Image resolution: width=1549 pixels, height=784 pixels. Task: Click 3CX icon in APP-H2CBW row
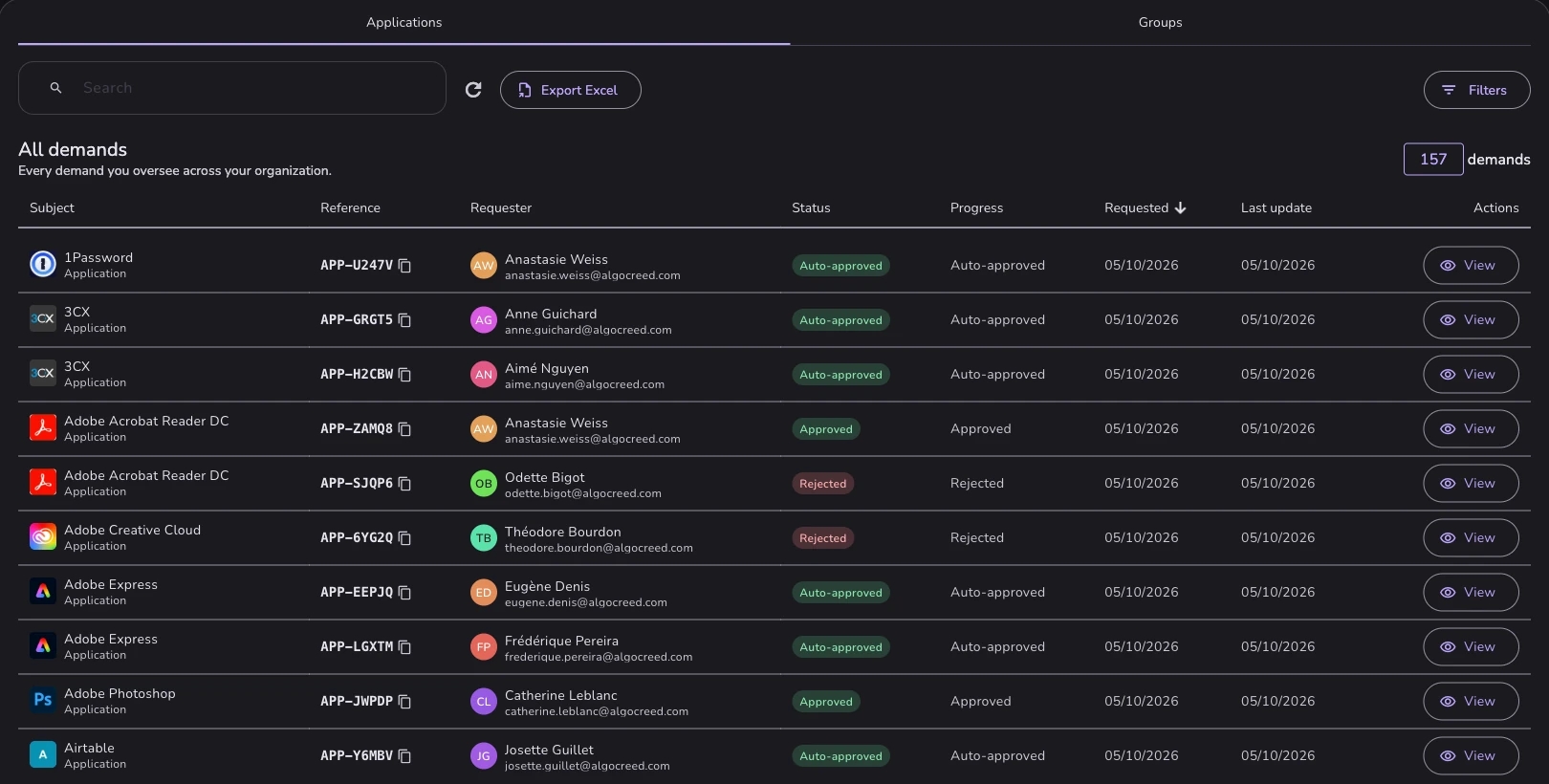pyautogui.click(x=43, y=373)
